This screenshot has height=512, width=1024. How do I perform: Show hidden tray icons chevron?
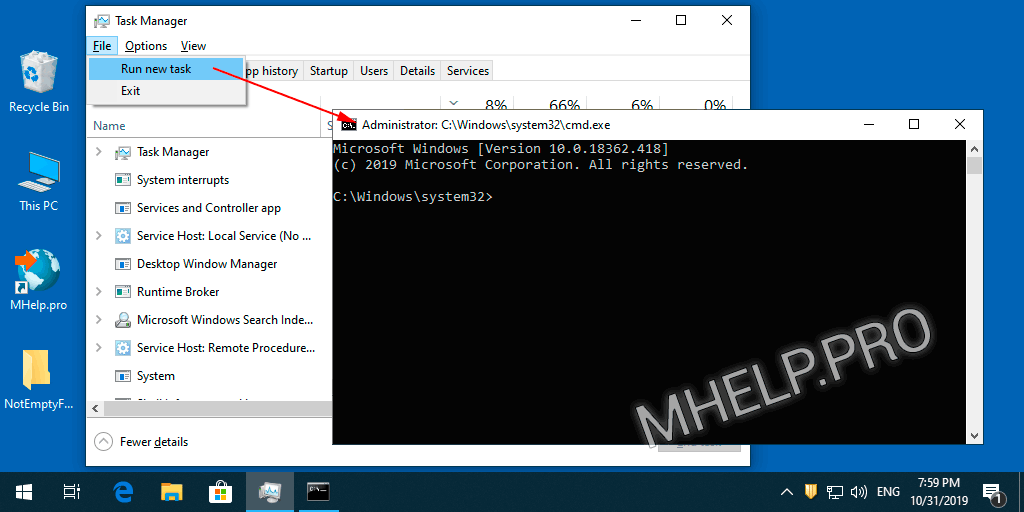click(788, 491)
